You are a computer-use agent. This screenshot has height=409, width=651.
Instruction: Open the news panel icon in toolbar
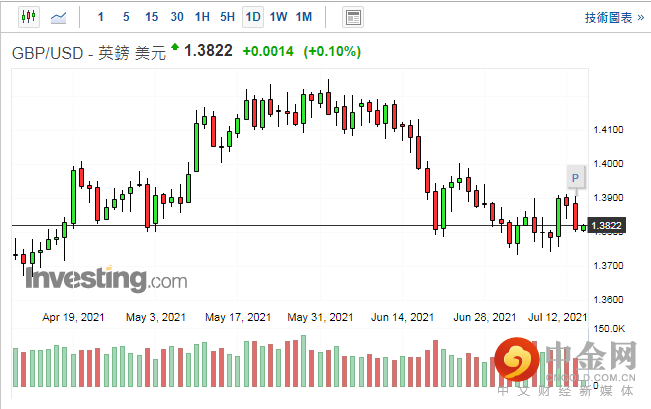pyautogui.click(x=352, y=17)
